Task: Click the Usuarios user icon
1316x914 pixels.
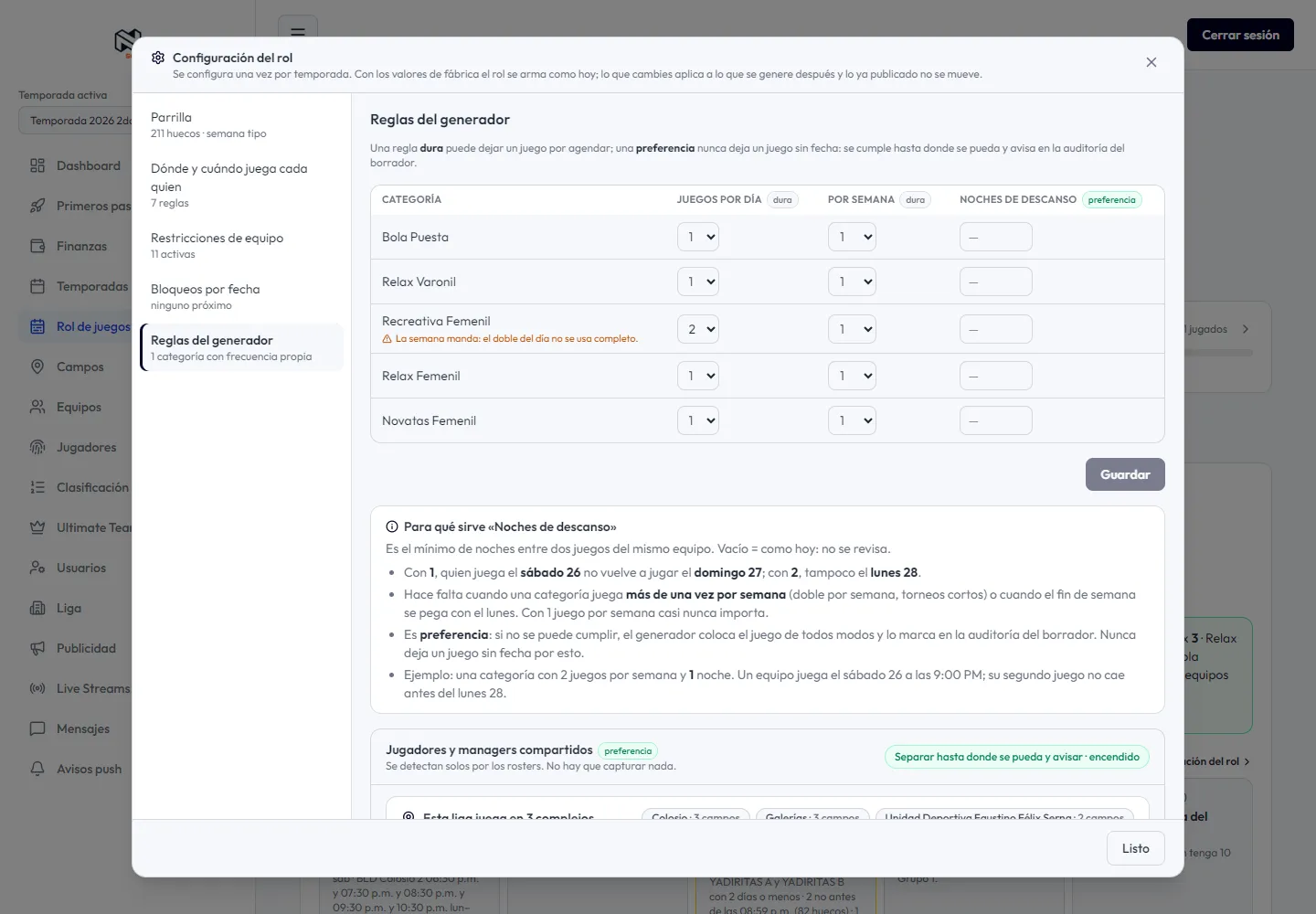Action: pyautogui.click(x=37, y=568)
